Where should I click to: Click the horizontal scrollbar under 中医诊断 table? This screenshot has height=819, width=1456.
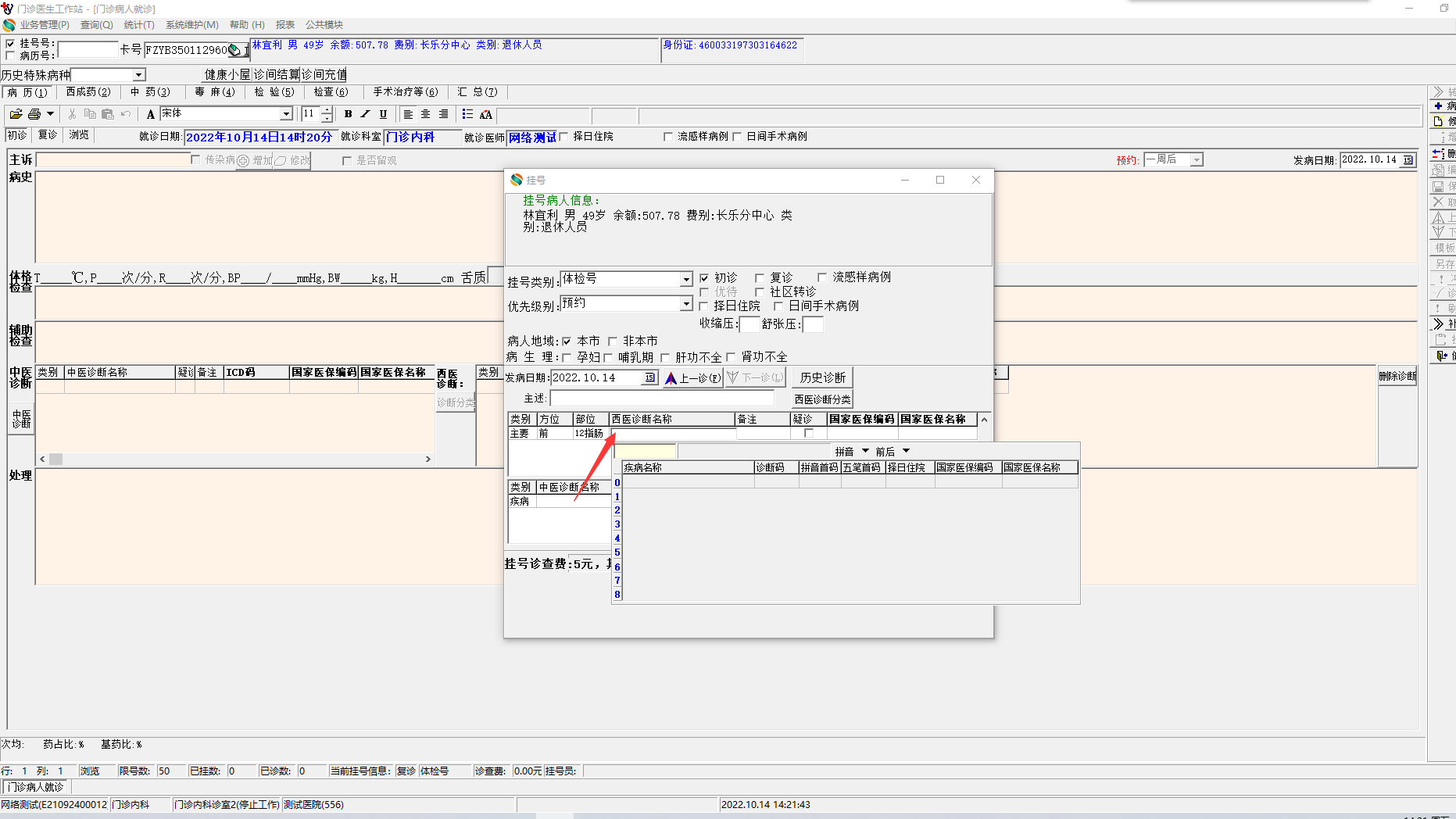(x=235, y=460)
